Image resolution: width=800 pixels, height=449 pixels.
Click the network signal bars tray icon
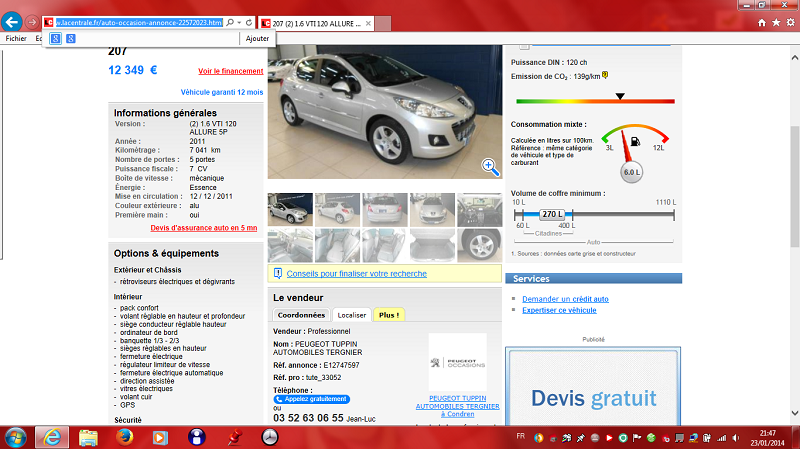(x=721, y=438)
